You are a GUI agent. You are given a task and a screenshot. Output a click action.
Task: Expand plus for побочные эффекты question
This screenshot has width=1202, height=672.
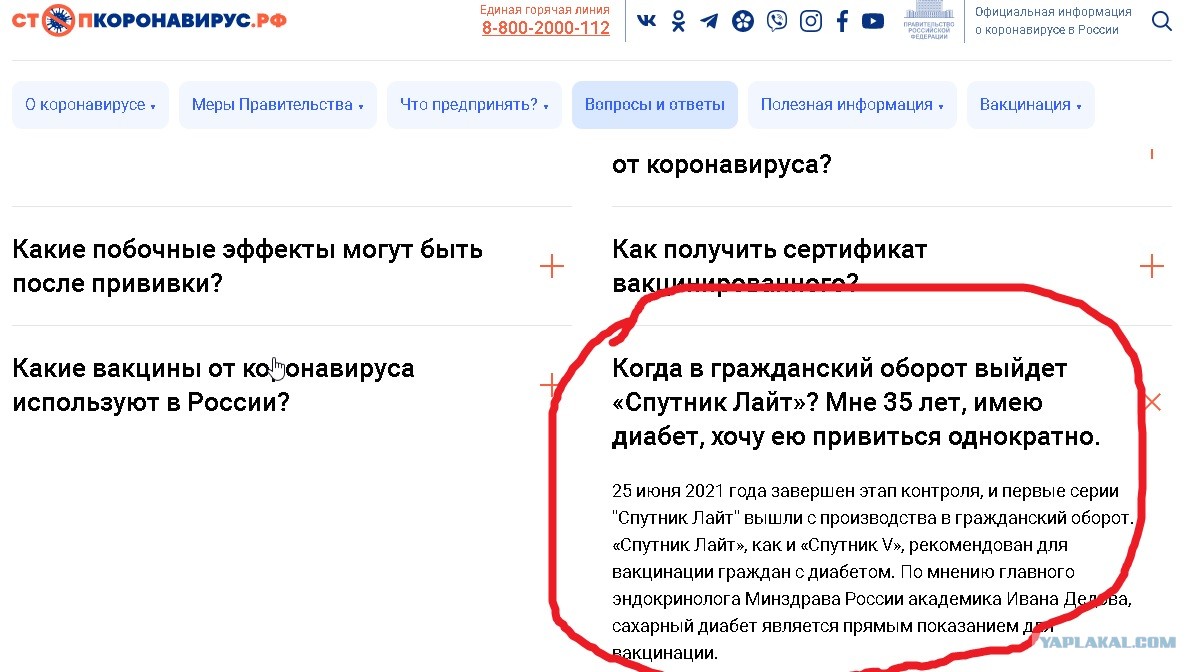(552, 266)
